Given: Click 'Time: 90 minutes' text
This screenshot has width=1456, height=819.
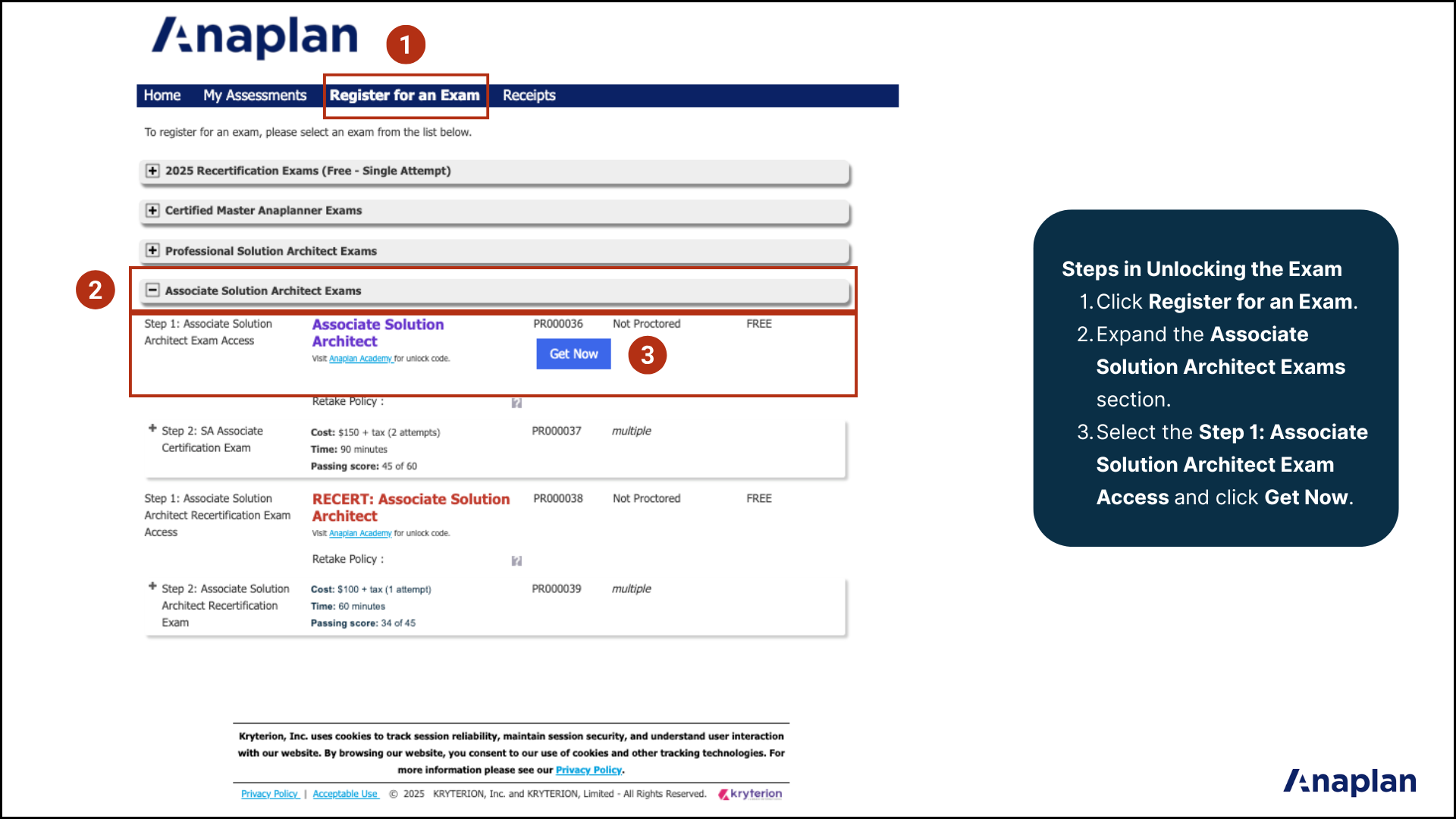Looking at the screenshot, I should [349, 450].
